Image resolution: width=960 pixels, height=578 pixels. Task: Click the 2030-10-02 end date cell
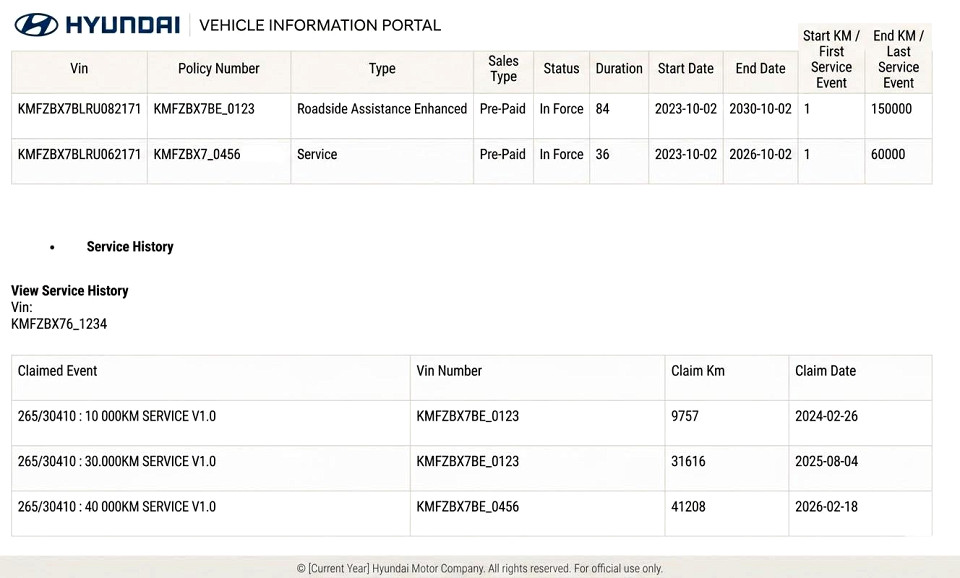[760, 109]
